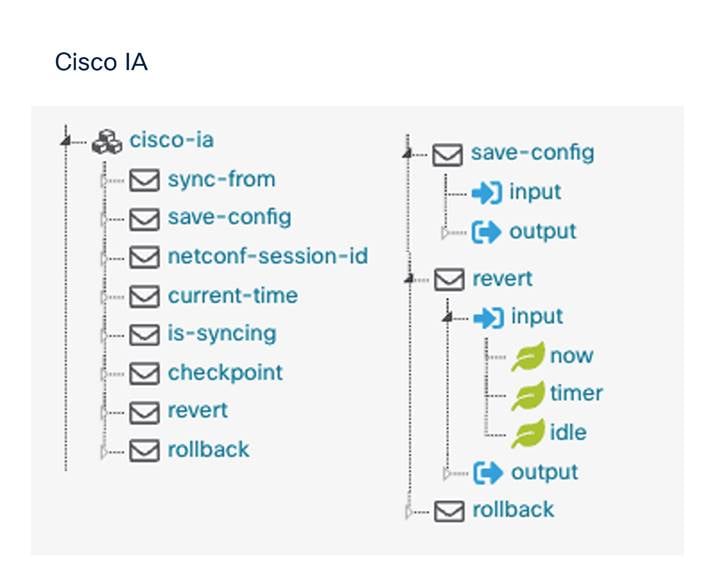
Task: Click the envelope icon beside sync-from
Action: point(144,180)
